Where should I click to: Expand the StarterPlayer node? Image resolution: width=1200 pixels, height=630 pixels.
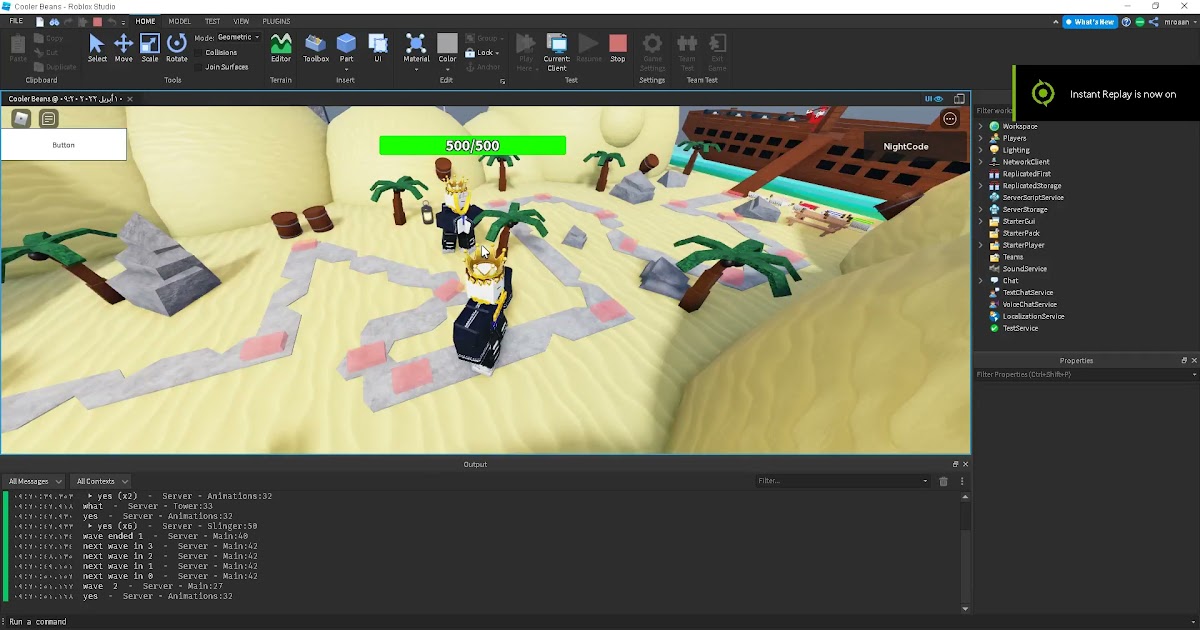[x=981, y=245]
